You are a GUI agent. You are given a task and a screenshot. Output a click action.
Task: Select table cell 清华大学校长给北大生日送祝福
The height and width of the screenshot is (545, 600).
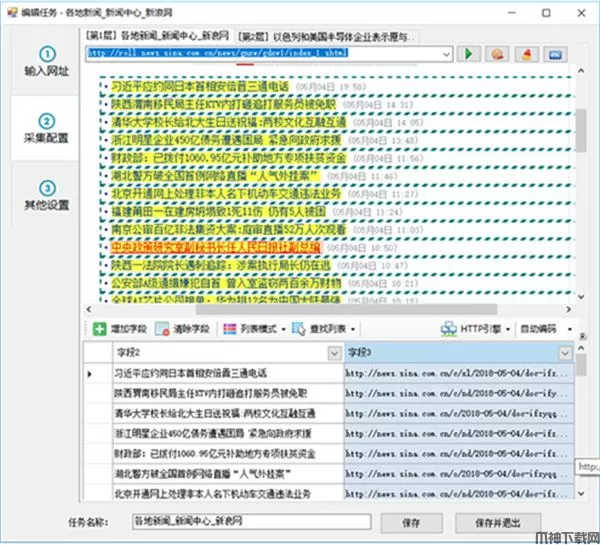pos(228,414)
